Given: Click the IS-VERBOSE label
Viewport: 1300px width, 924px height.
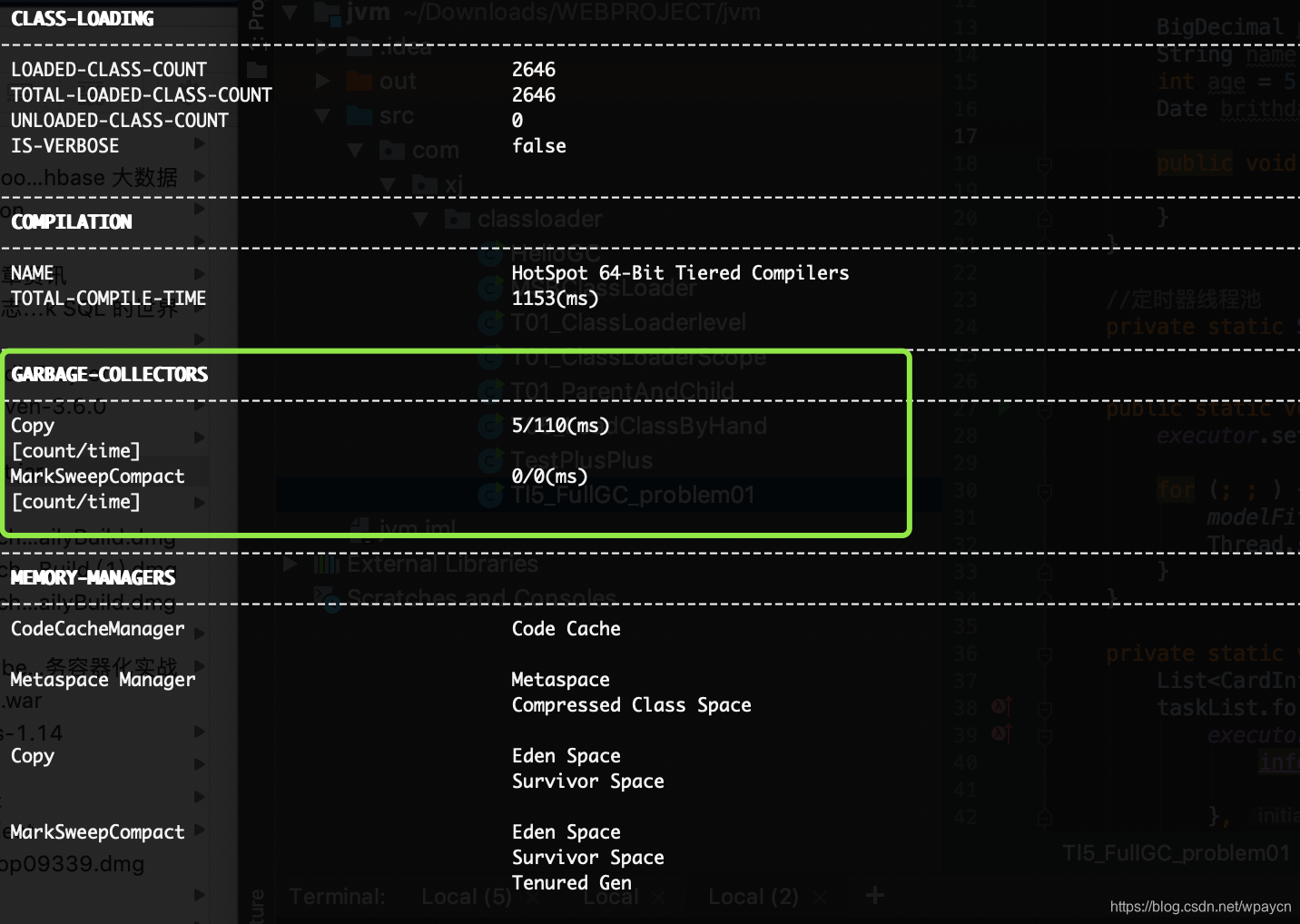Looking at the screenshot, I should click(65, 145).
